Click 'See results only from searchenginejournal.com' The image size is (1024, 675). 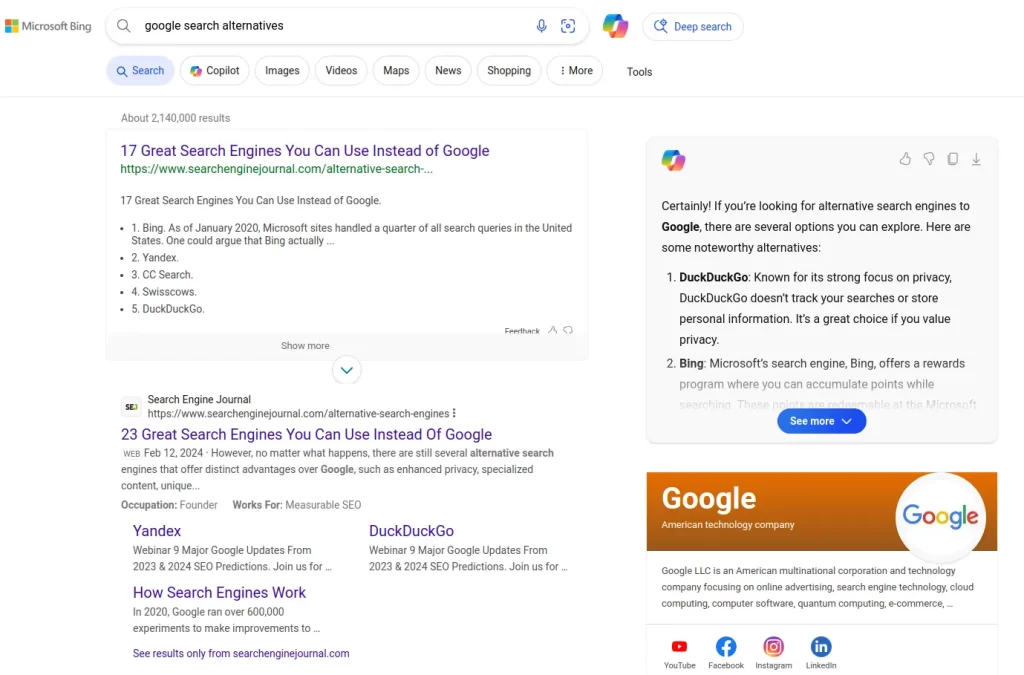241,653
